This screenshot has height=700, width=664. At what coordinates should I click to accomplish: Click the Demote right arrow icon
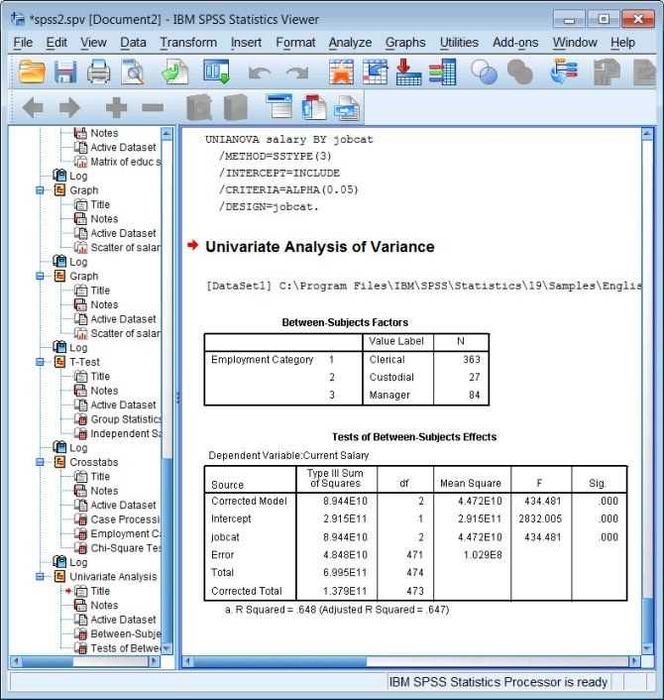pos(69,108)
